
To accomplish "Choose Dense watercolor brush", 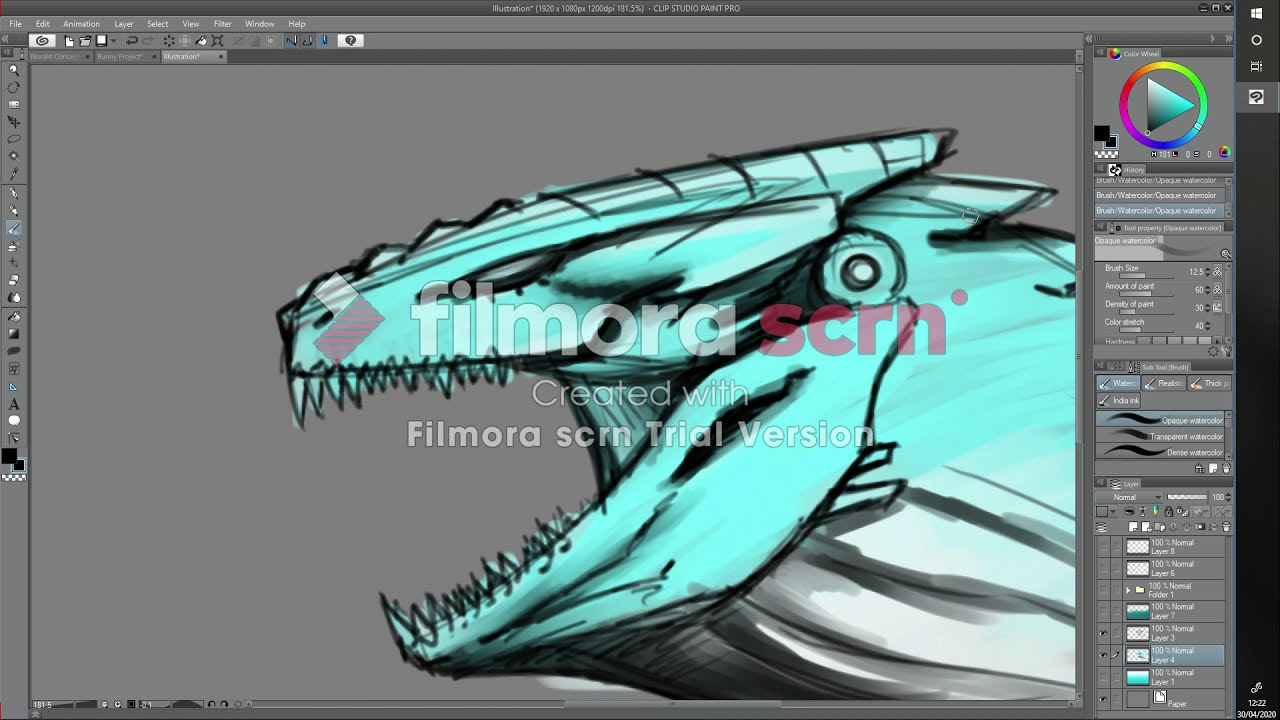I will coord(1160,452).
